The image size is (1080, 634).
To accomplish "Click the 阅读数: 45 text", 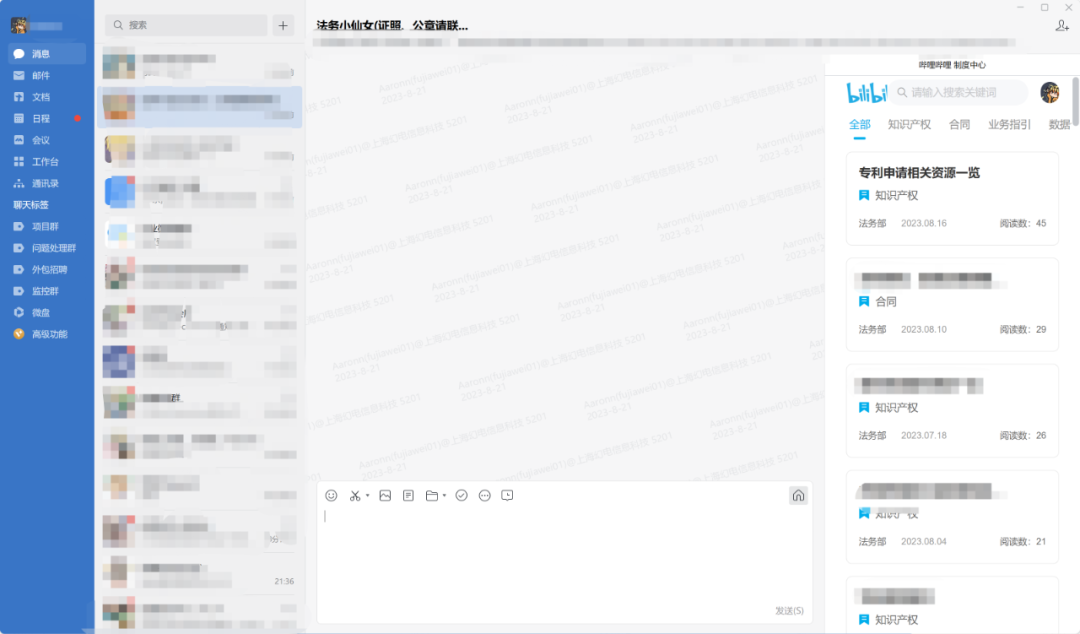I will coord(1023,223).
